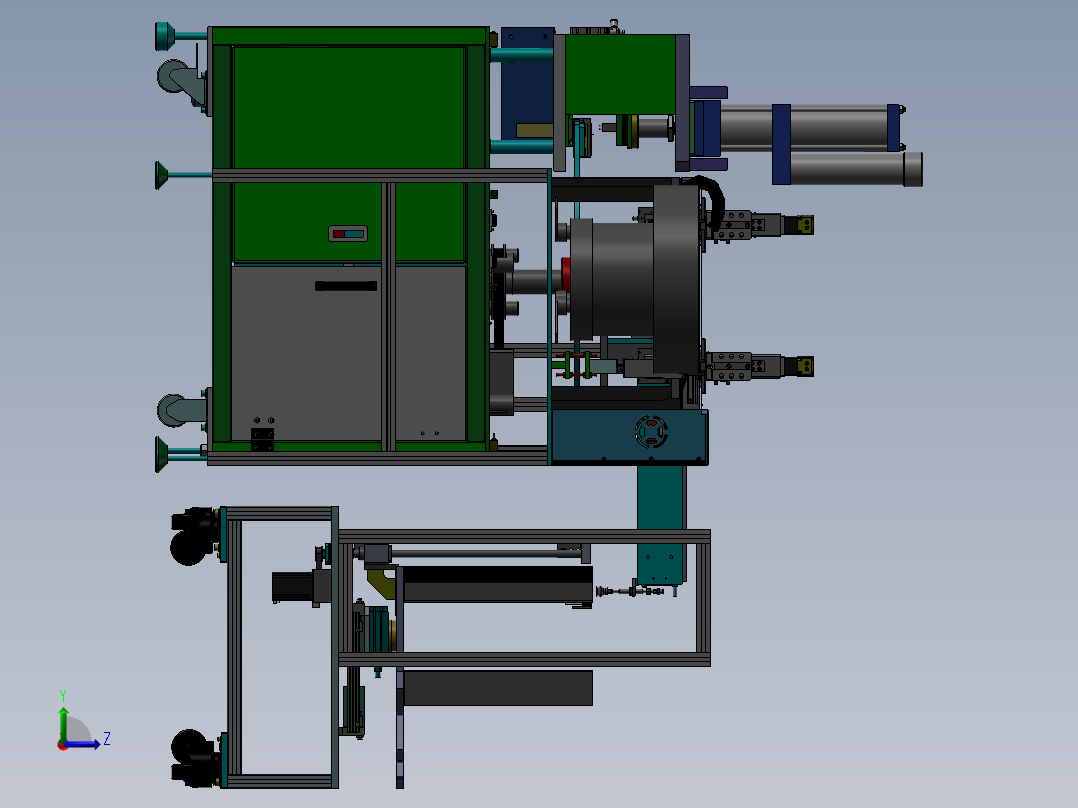Select the black servo motor in the lower frame
Image resolution: width=1078 pixels, height=808 pixels.
click(293, 587)
